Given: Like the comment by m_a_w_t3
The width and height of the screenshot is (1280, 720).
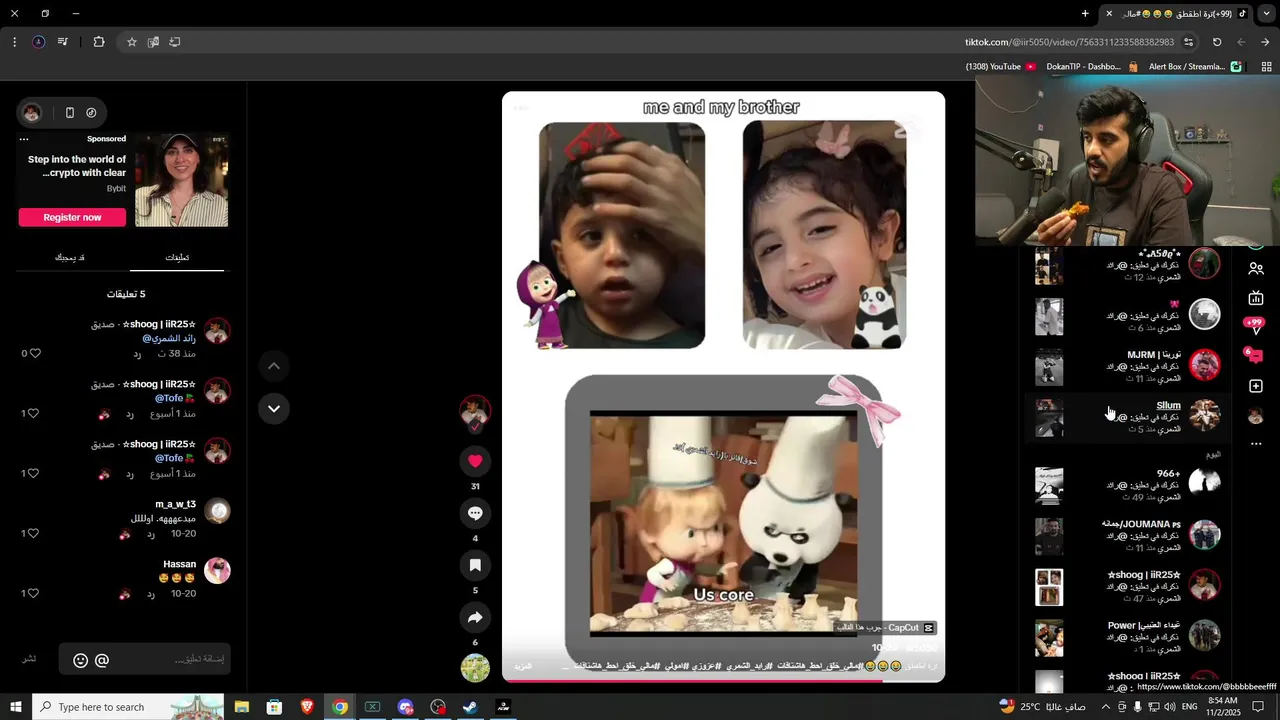Looking at the screenshot, I should (x=34, y=533).
